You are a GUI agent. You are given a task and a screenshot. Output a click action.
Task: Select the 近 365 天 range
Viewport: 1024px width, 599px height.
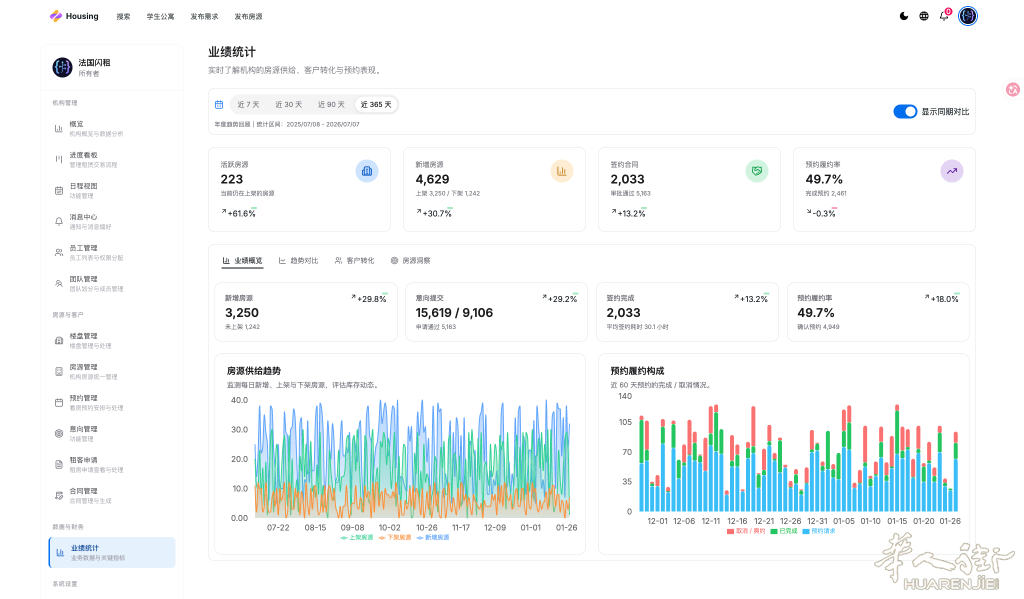[376, 105]
